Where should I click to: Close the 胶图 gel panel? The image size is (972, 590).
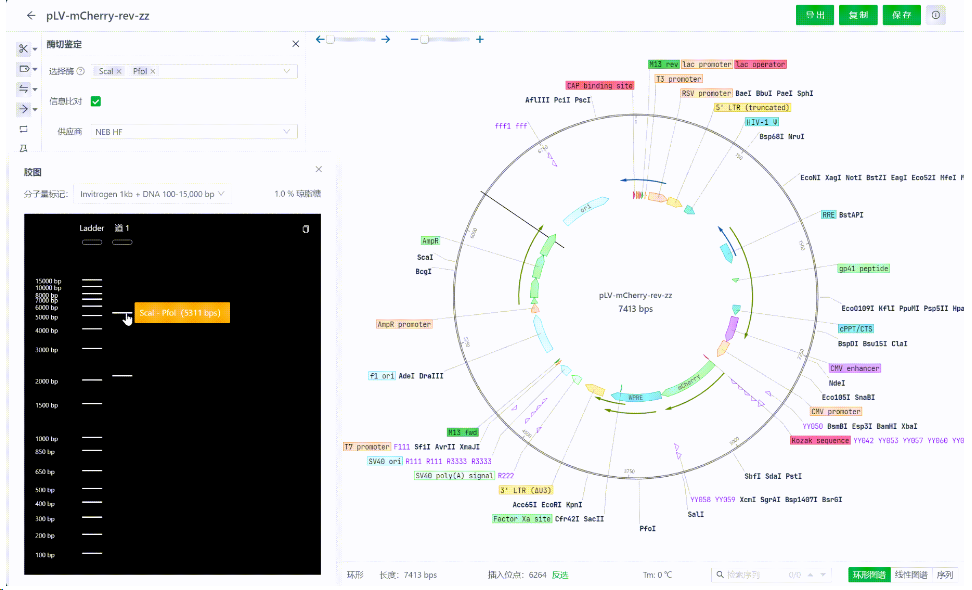coord(319,169)
